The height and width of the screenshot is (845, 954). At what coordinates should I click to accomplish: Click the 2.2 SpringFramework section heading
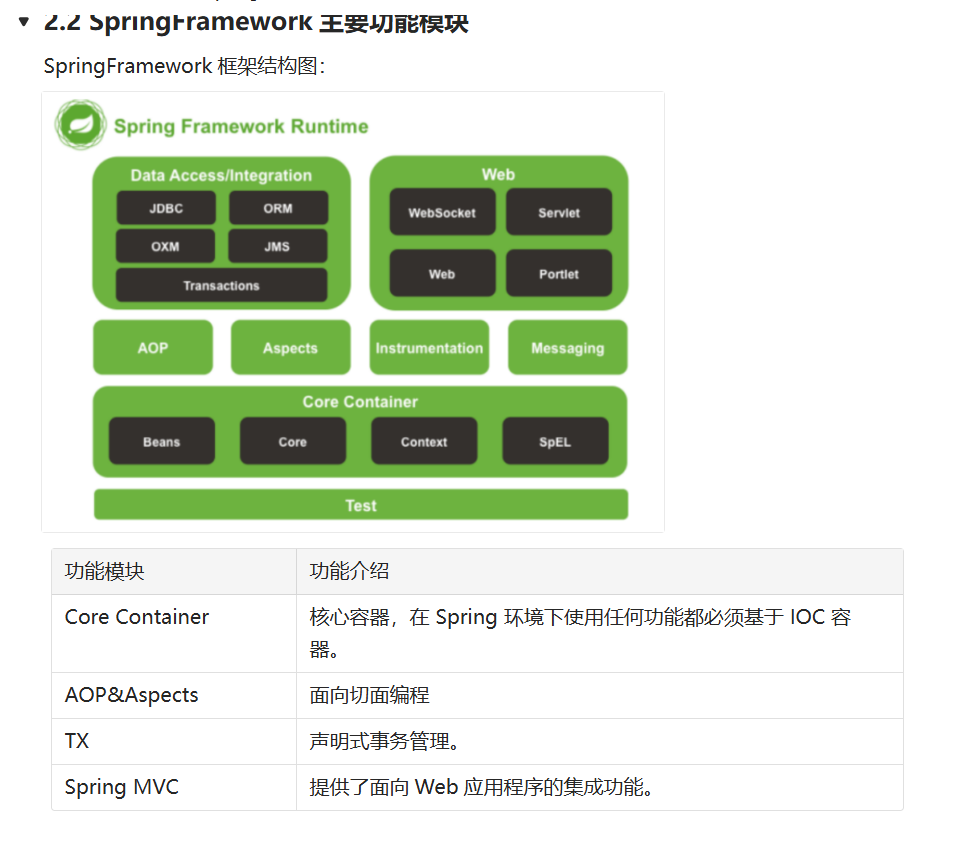256,23
